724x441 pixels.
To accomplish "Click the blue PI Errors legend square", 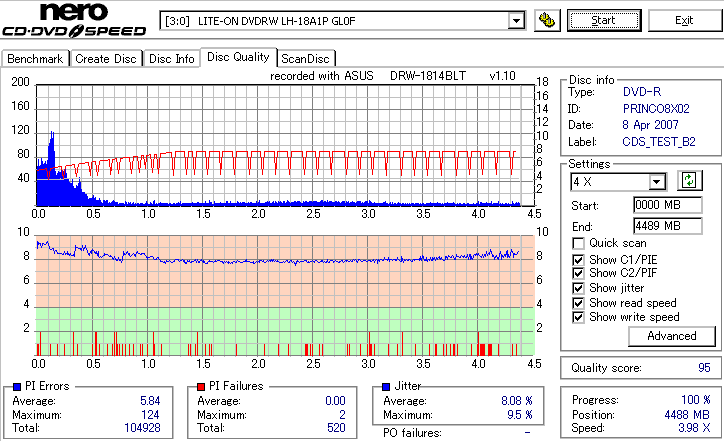I will pyautogui.click(x=17, y=387).
